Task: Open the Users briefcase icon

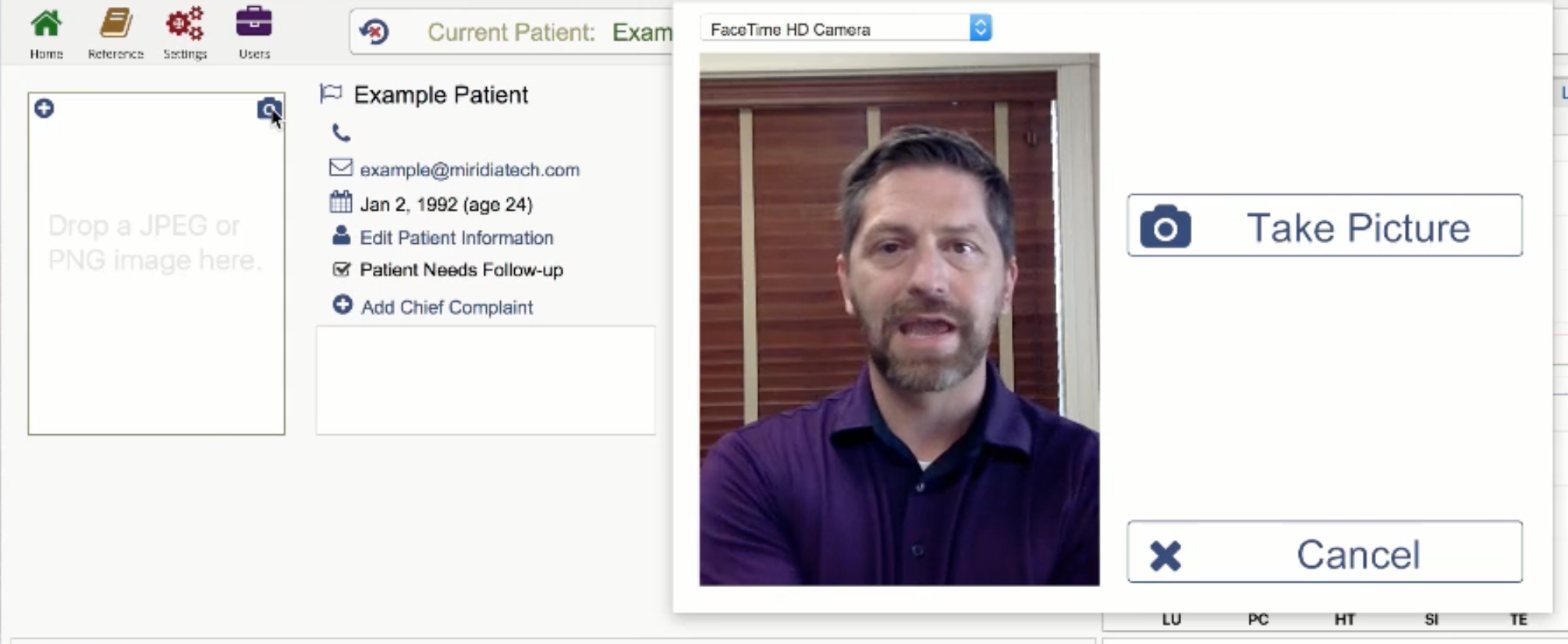Action: (x=254, y=23)
